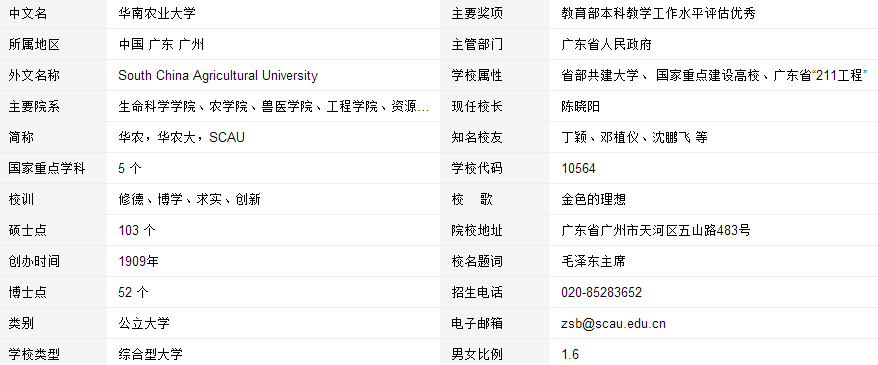Select the 广东省人民政府 governing department value
This screenshot has height=365, width=878.
[x=606, y=45]
